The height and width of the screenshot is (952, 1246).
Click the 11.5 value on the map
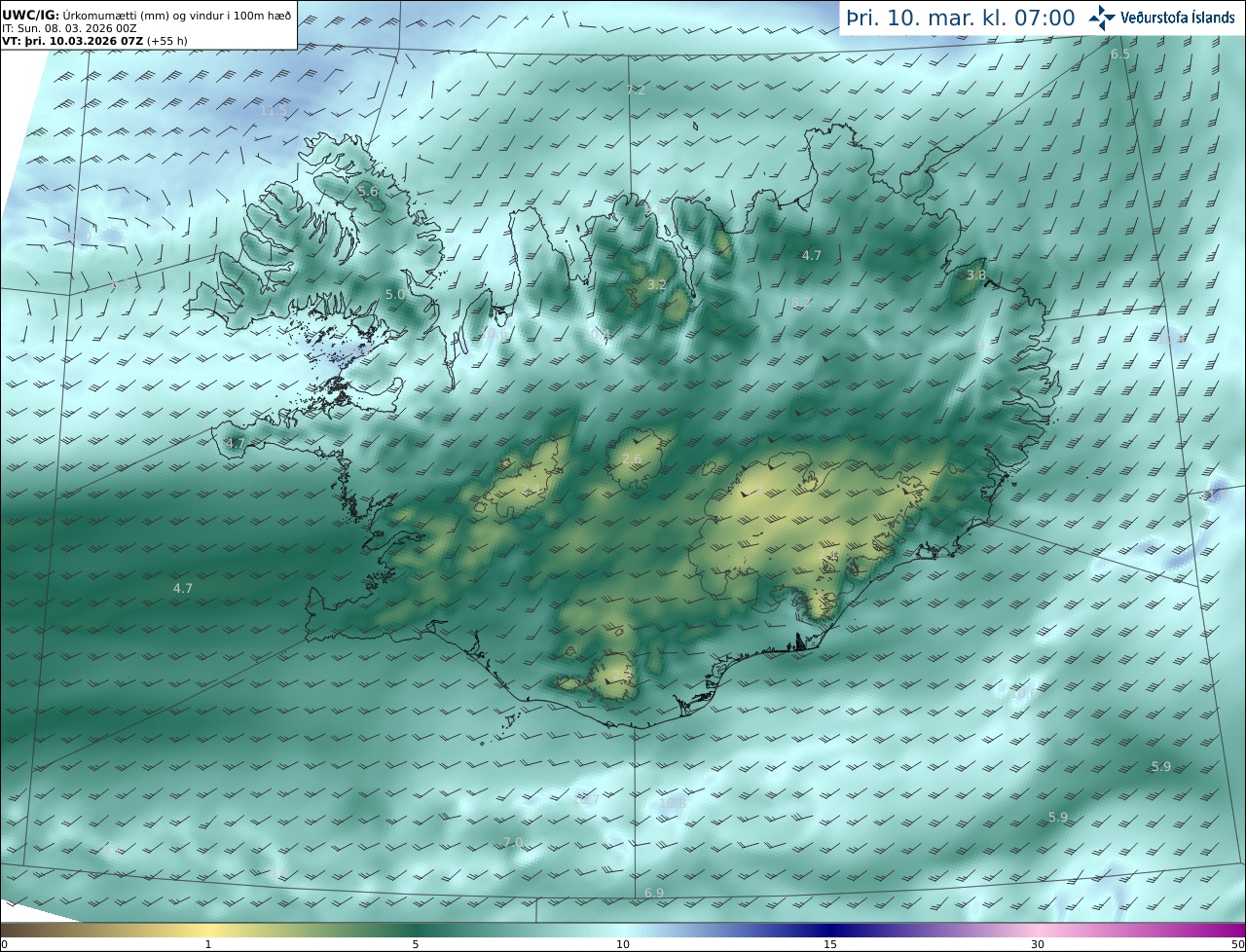click(x=274, y=110)
